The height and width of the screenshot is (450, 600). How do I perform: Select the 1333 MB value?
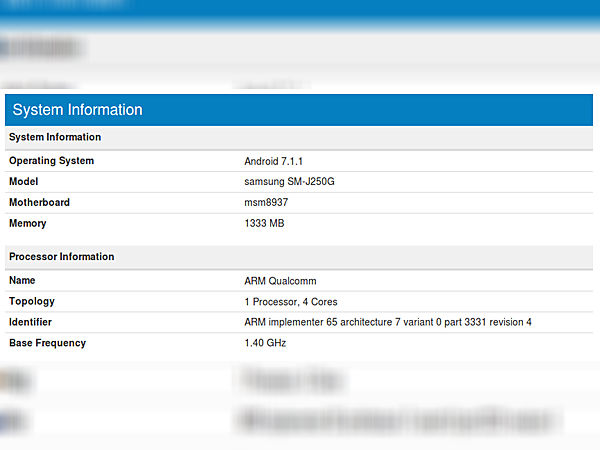[264, 223]
